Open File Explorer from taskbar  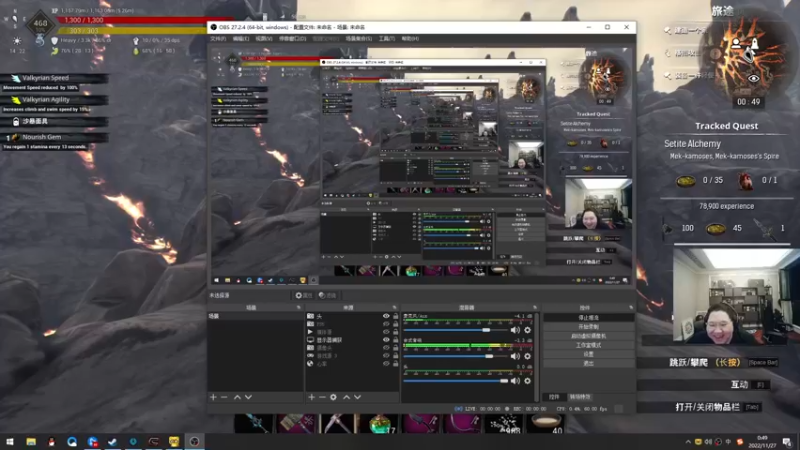(x=31, y=442)
